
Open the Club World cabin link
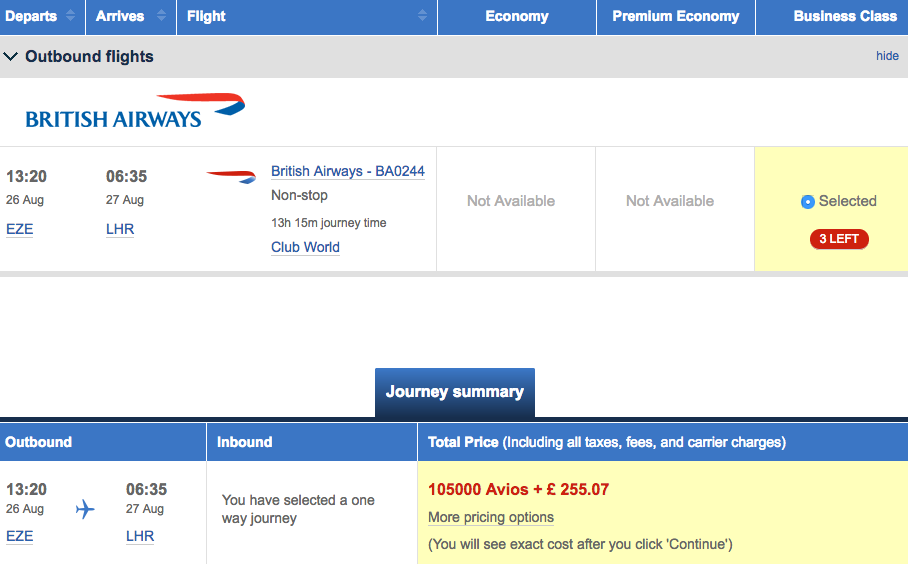point(305,247)
